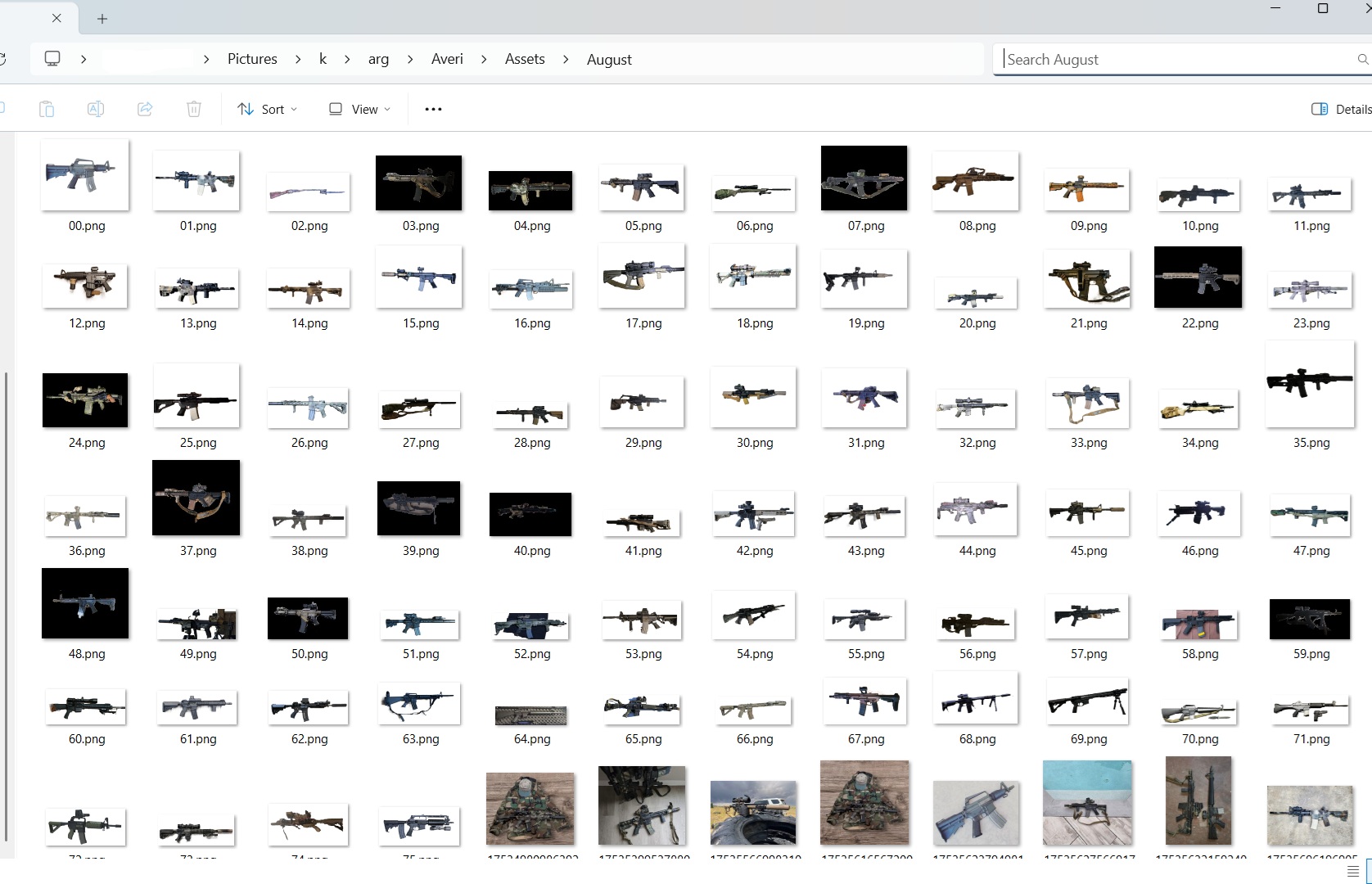Image resolution: width=1372 pixels, height=884 pixels.
Task: Select thumbnail of 11.png
Action: point(1310,194)
